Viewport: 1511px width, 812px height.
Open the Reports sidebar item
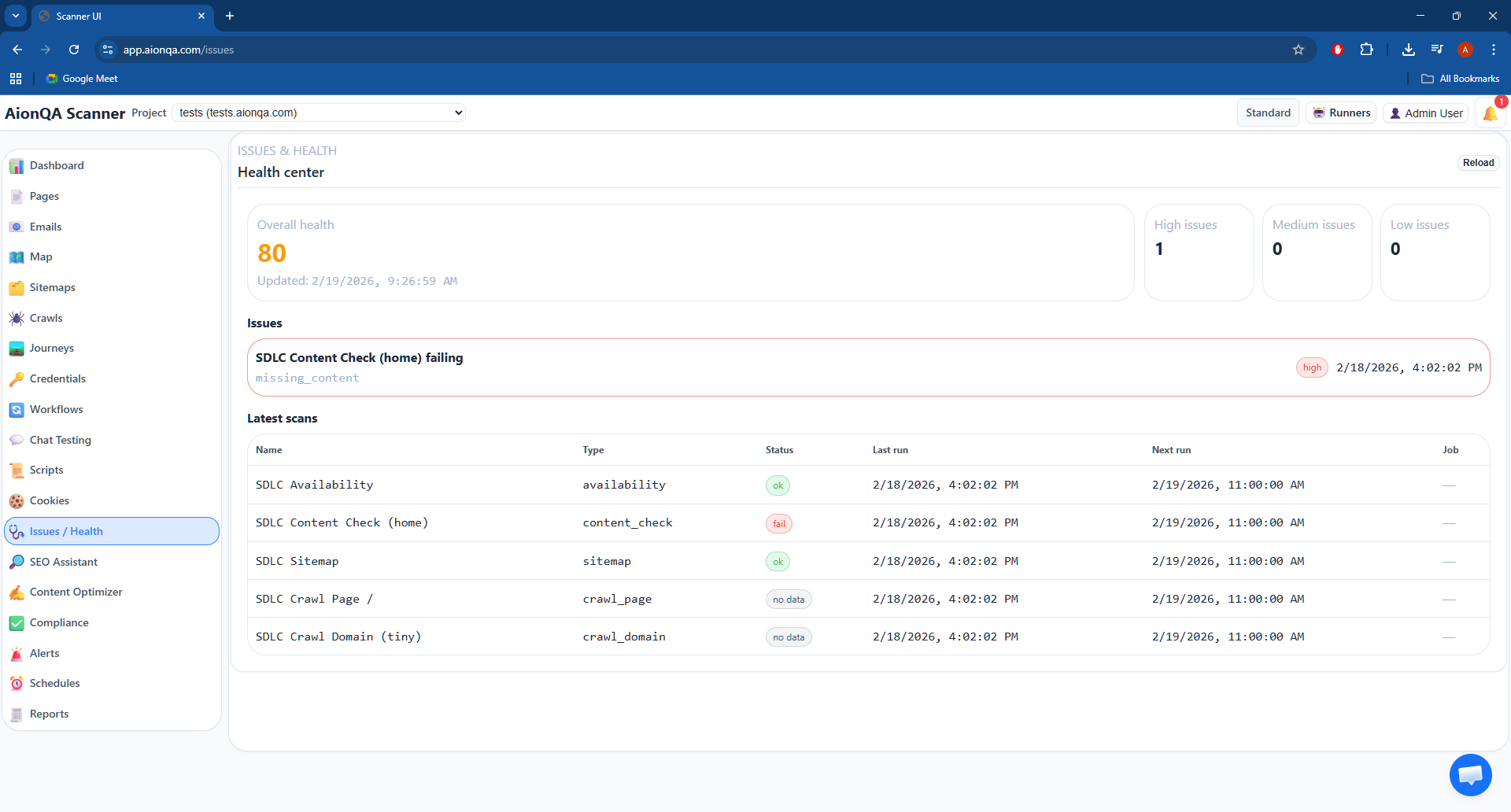click(49, 714)
